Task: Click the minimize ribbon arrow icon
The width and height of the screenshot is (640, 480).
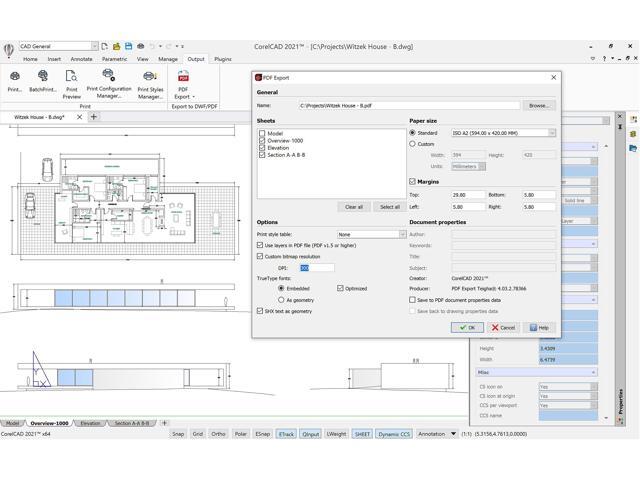Action: (x=593, y=59)
